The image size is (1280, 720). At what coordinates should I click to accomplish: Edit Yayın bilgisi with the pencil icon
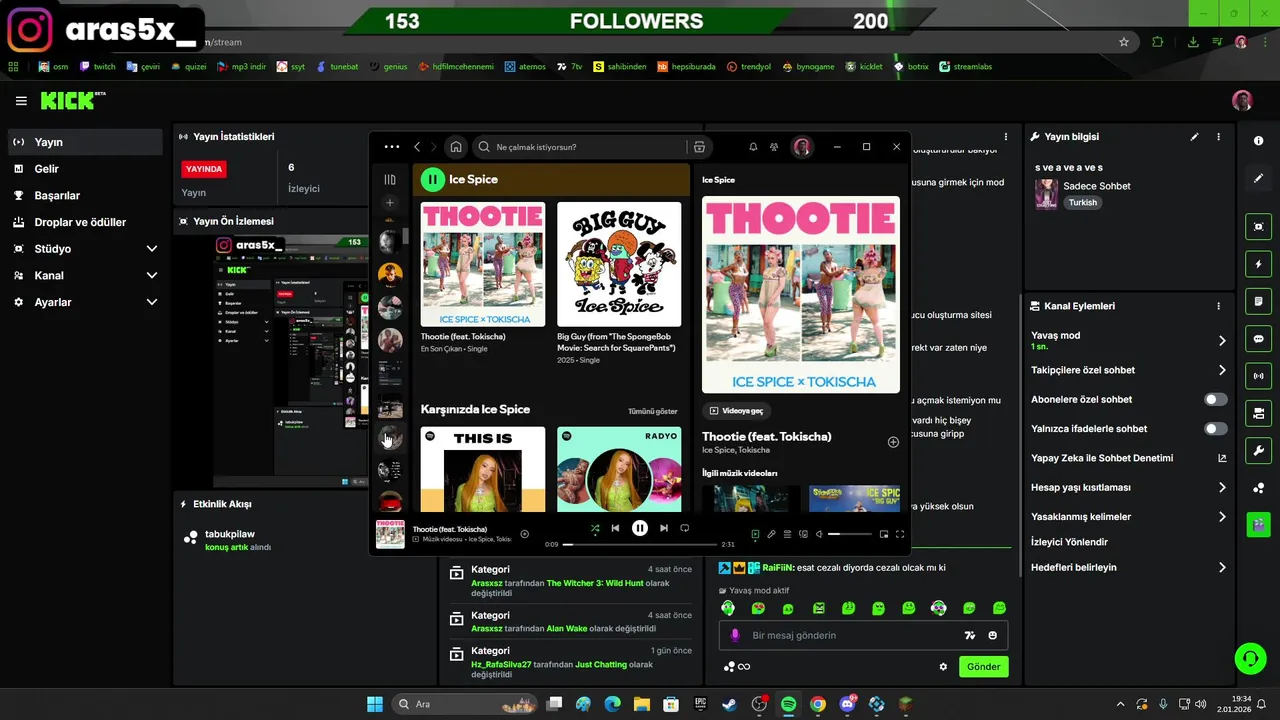[1194, 137]
